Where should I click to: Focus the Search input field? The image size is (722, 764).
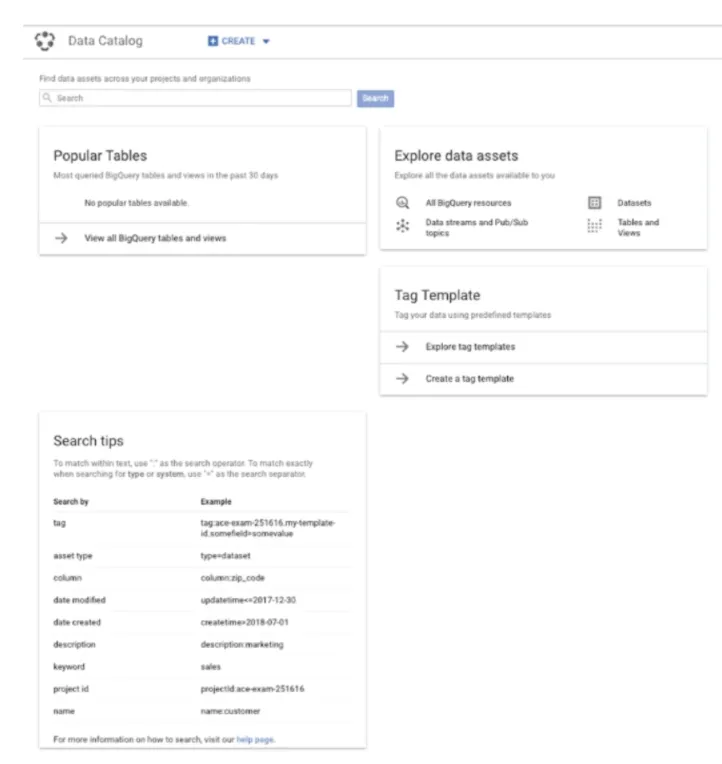(195, 98)
